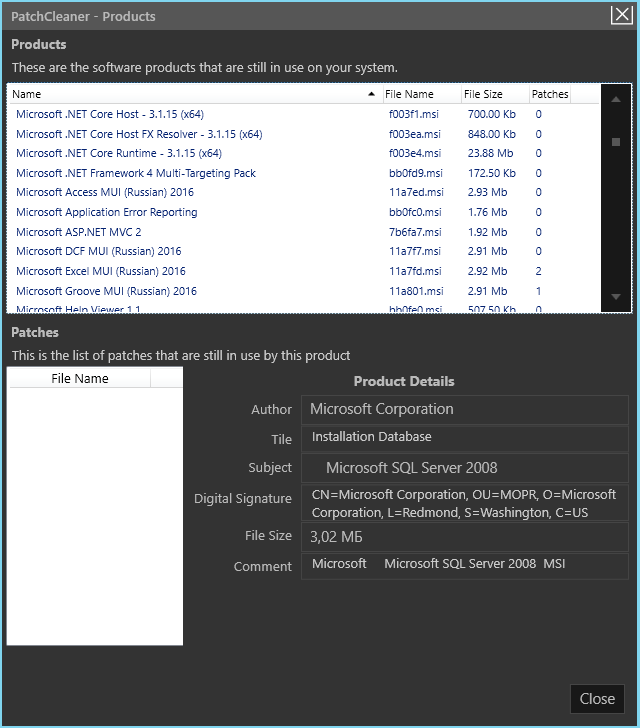640x728 pixels.
Task: Click the 2.93 Mb file size cell
Action: (487, 192)
